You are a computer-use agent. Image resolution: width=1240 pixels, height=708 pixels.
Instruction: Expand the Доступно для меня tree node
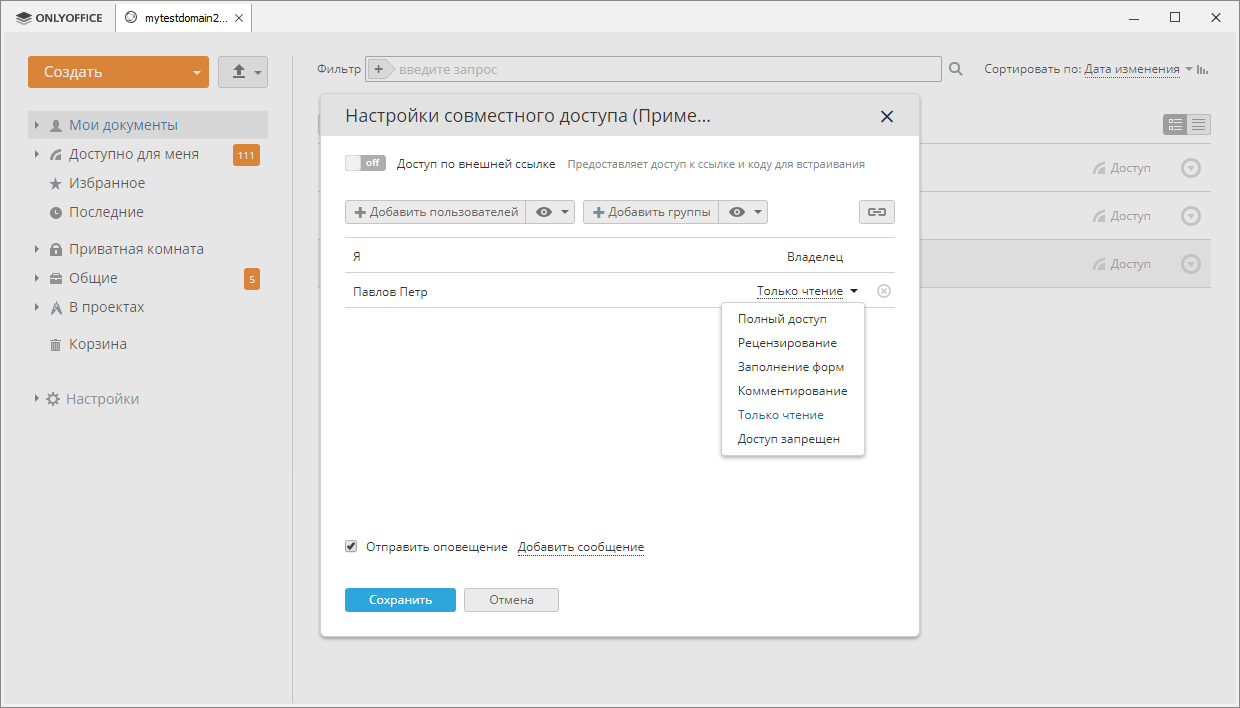(37, 154)
